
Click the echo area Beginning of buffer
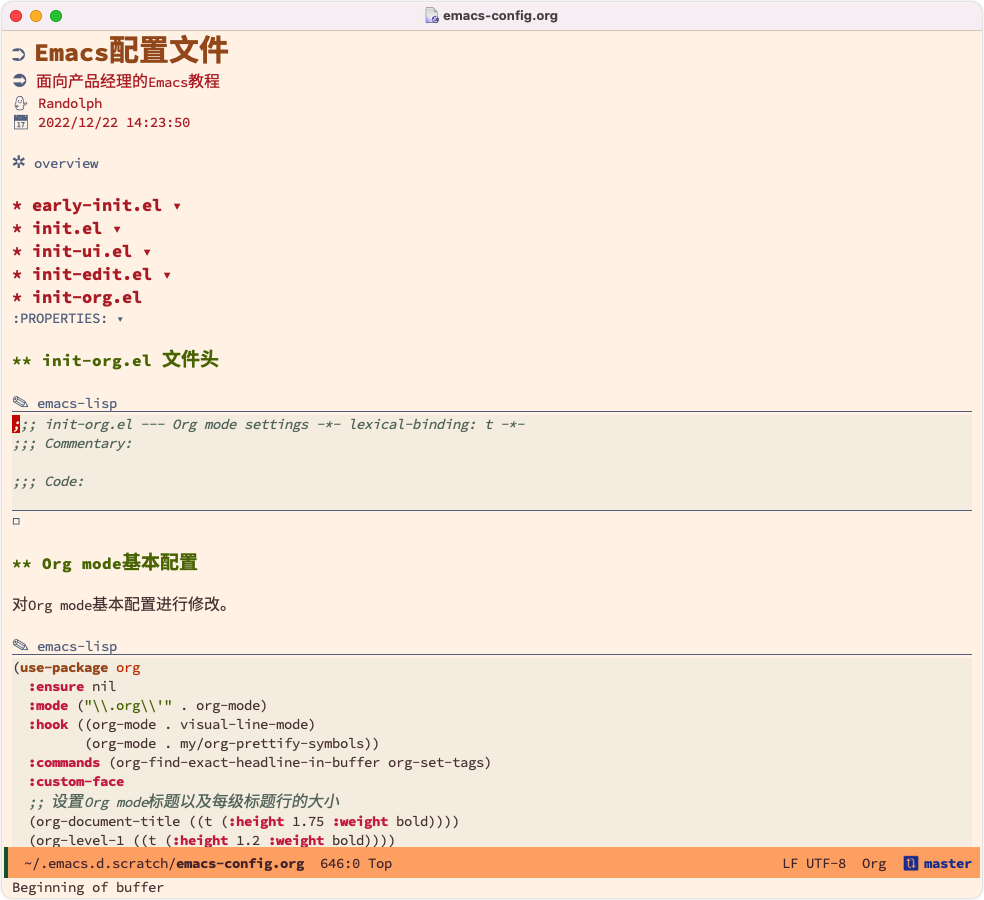pyautogui.click(x=88, y=887)
